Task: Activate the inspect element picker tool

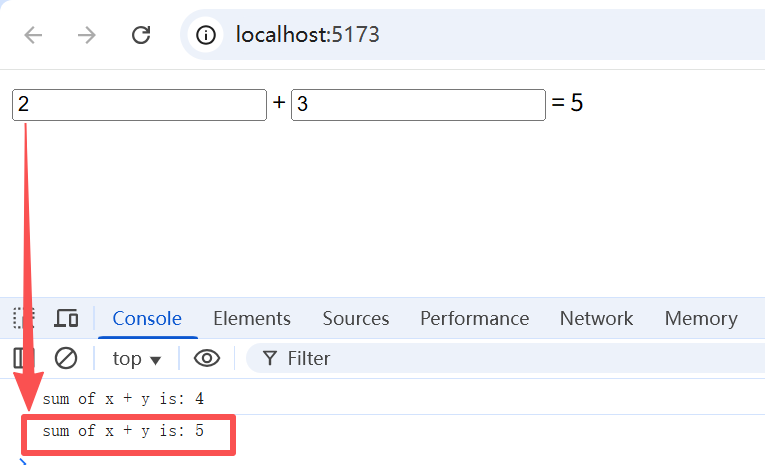Action: (x=23, y=319)
